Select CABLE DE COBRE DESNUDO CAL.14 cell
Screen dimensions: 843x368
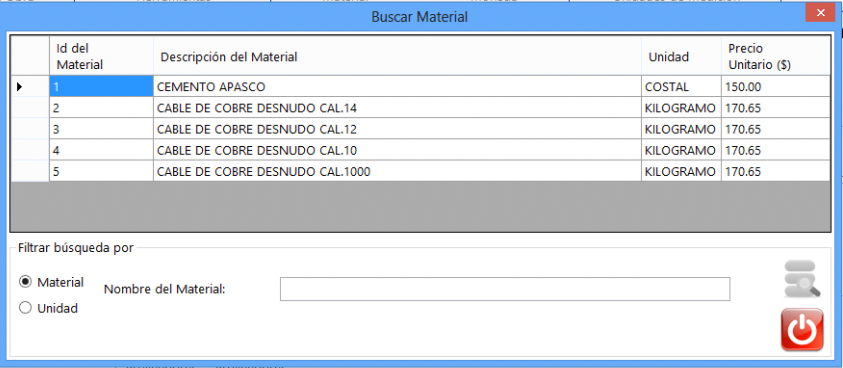coord(397,108)
